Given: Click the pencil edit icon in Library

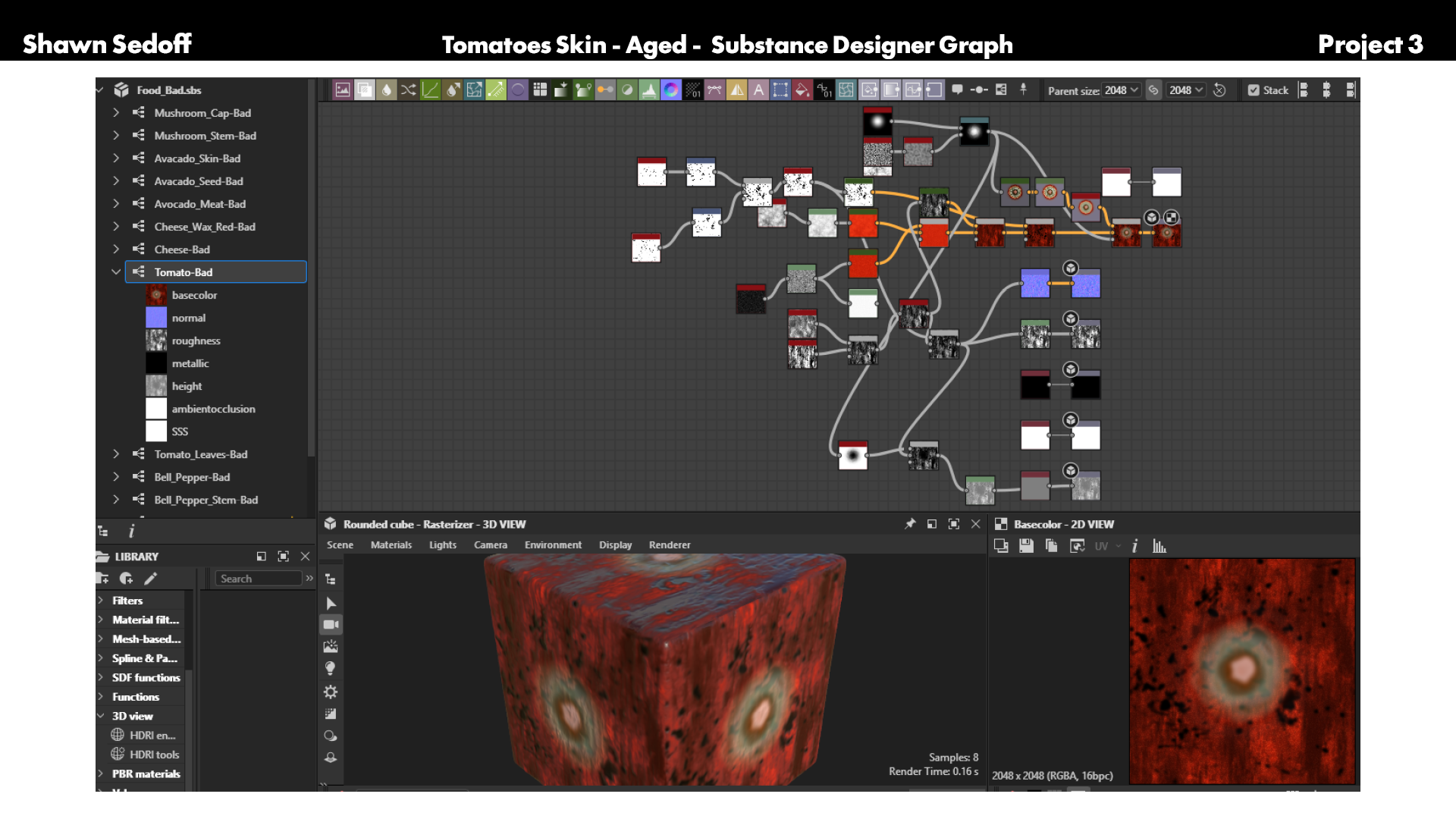Looking at the screenshot, I should [151, 579].
